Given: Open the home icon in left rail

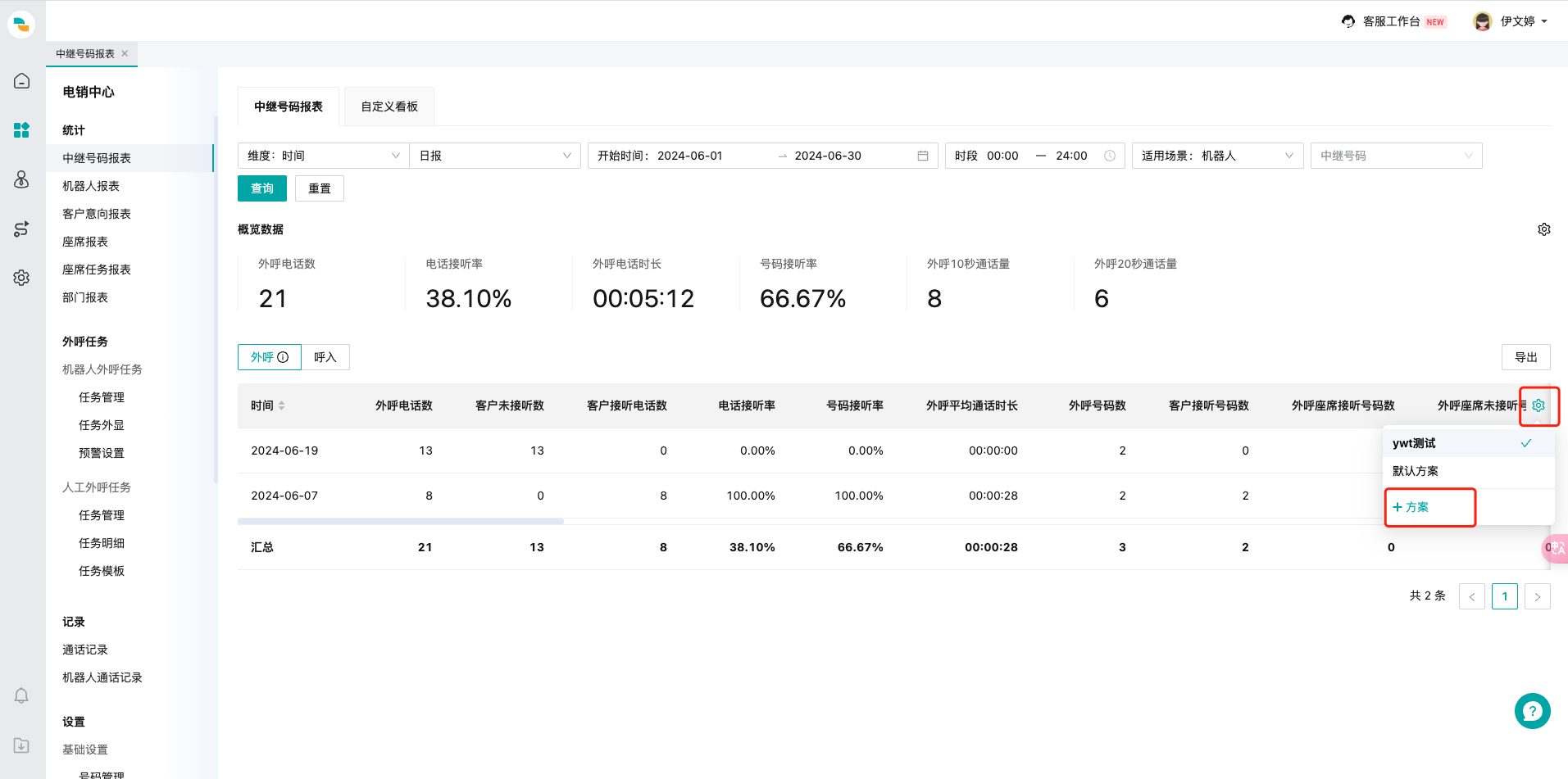Looking at the screenshot, I should pyautogui.click(x=21, y=81).
